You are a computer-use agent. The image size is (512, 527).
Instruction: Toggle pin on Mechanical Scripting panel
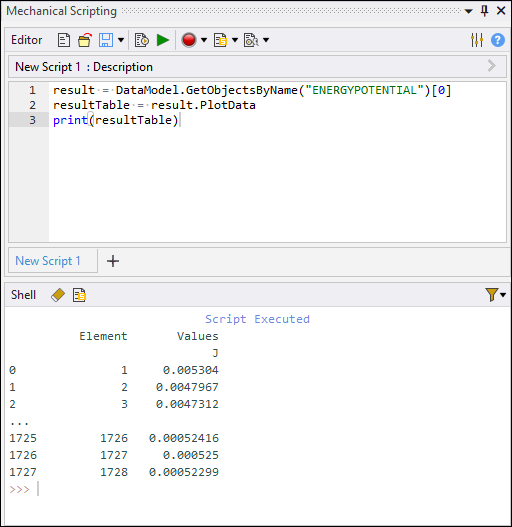(484, 11)
